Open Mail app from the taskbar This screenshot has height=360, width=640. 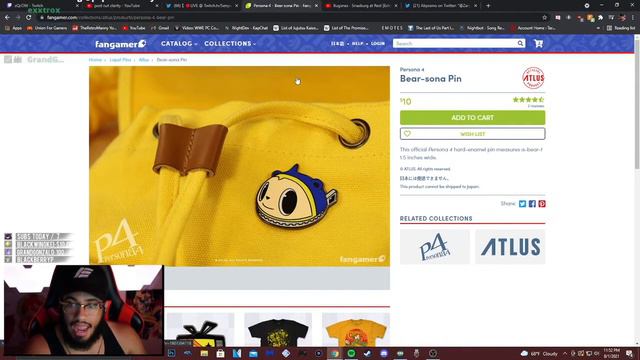[253, 353]
